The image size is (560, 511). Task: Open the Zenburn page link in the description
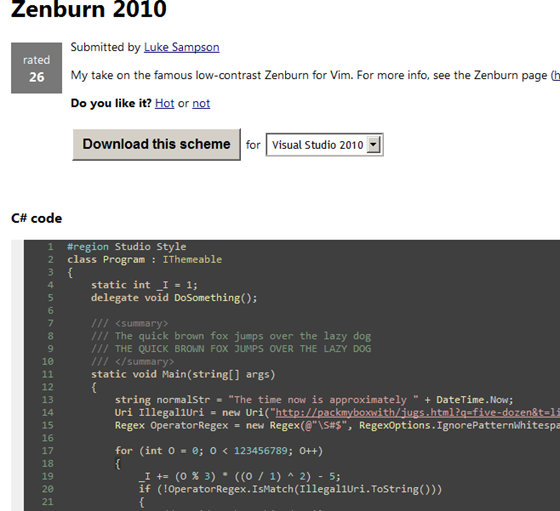556,75
